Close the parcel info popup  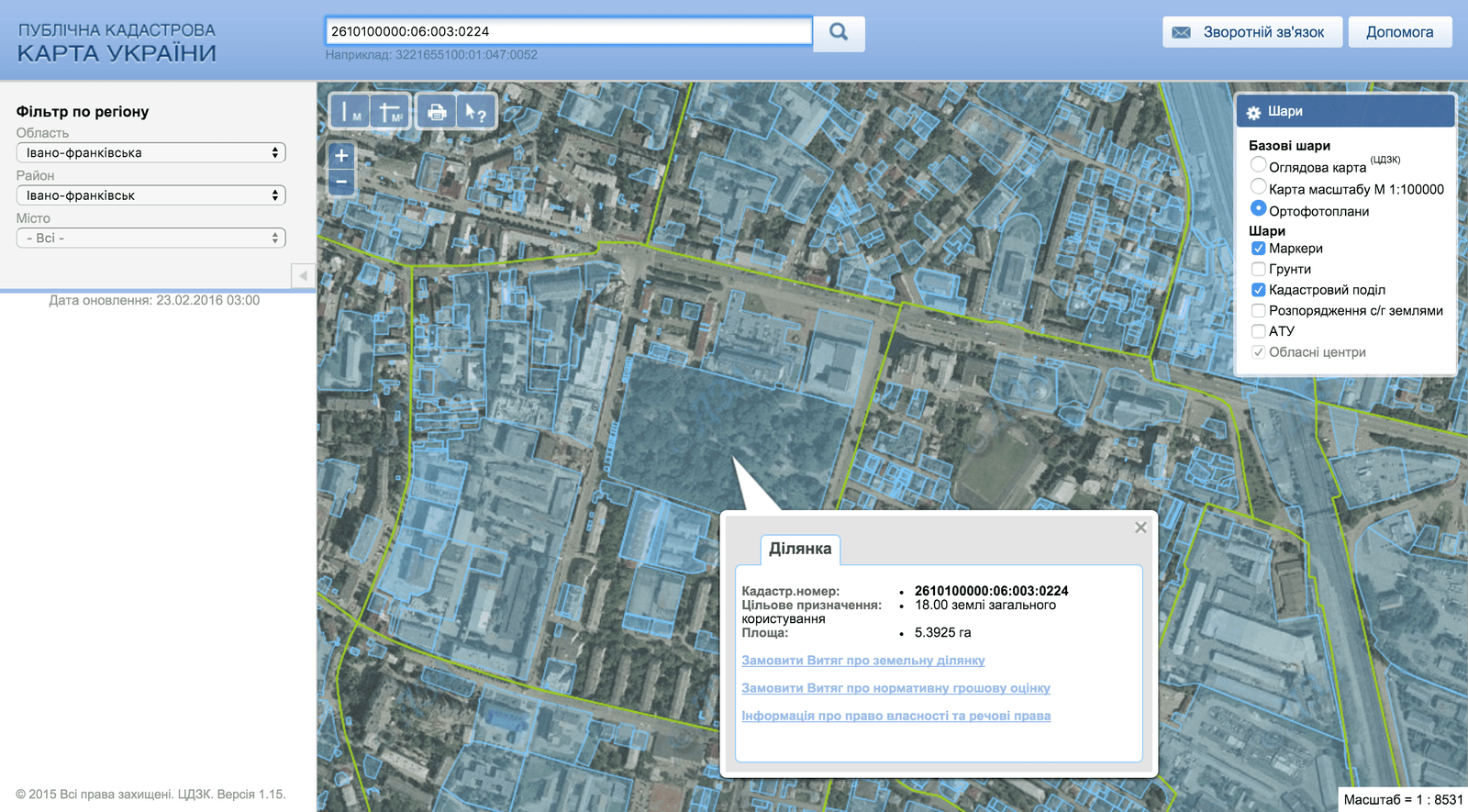(1140, 528)
